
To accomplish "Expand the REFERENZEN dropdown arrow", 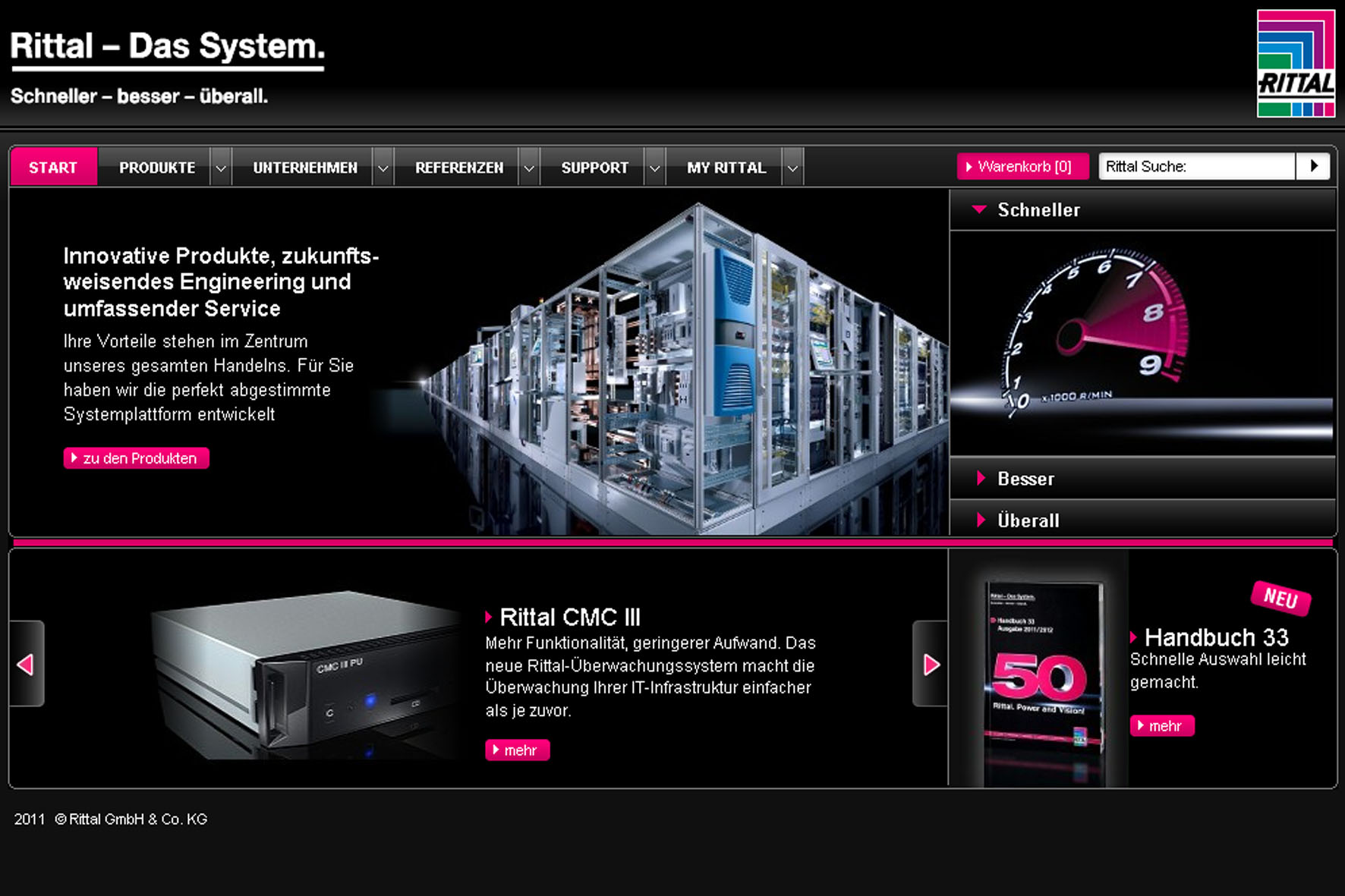I will coord(529,168).
